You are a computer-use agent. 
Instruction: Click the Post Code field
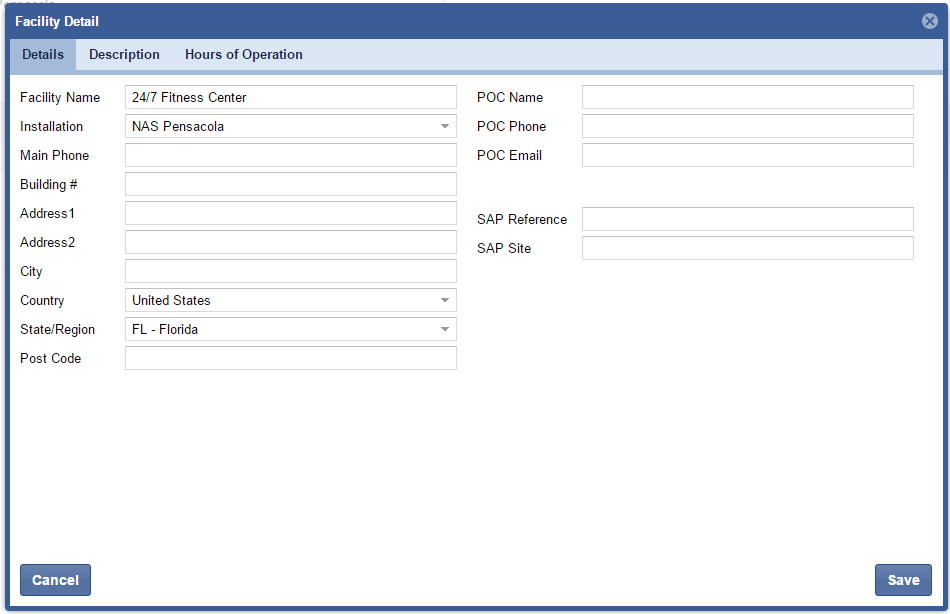(x=290, y=358)
